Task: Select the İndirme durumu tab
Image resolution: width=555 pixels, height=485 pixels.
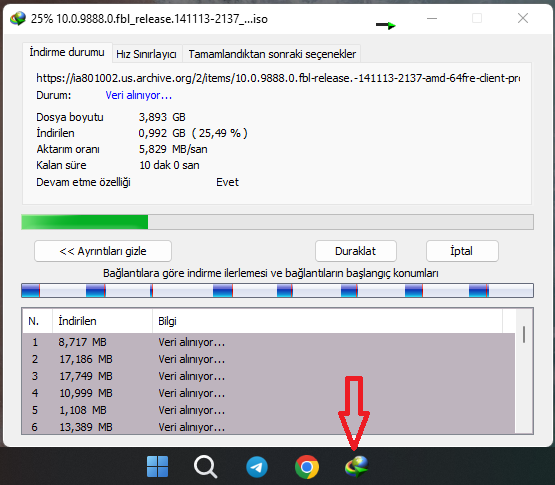Action: (67, 52)
